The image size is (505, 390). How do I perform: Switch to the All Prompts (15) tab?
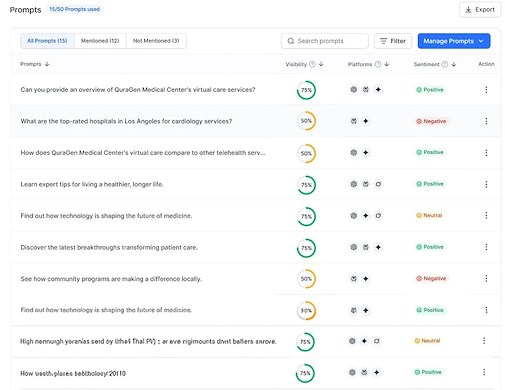click(47, 41)
